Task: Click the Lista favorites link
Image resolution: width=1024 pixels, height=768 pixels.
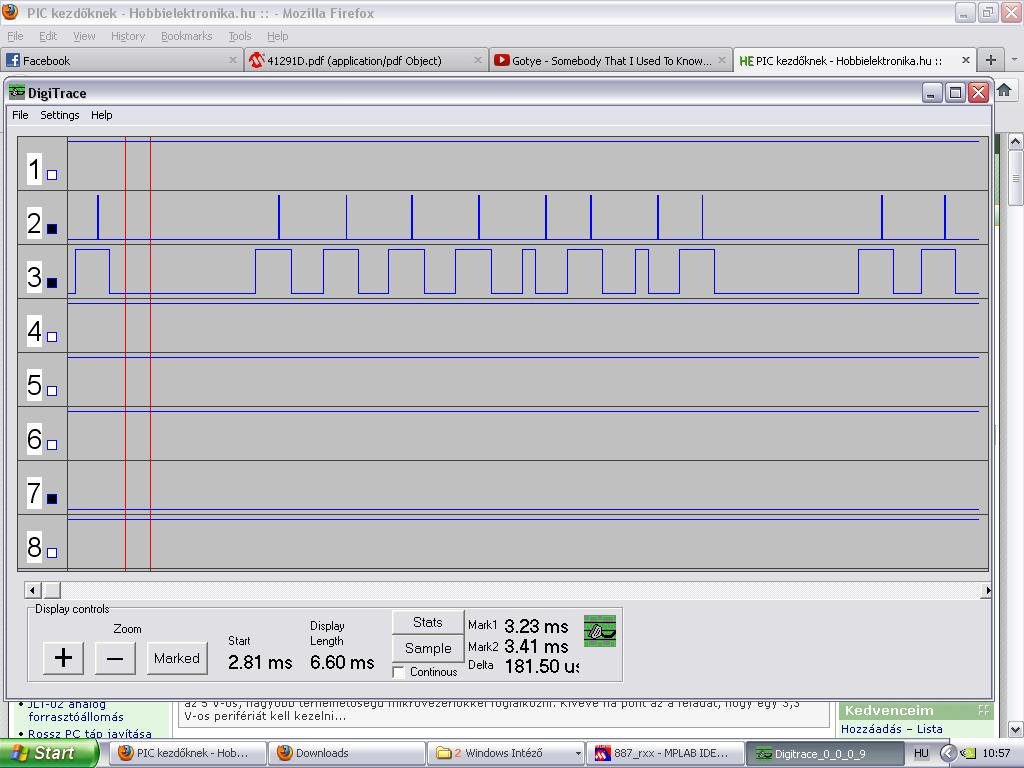Action: 929,729
